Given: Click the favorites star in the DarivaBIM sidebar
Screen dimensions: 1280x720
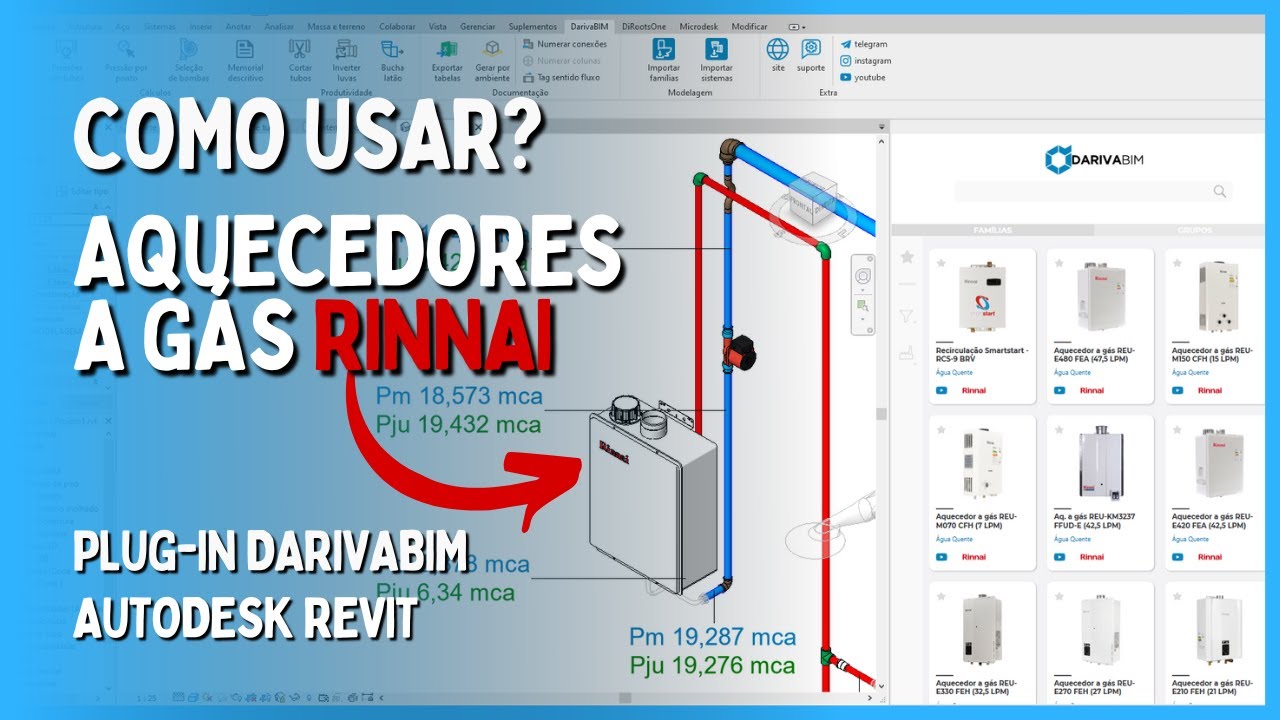Looking at the screenshot, I should click(x=907, y=257).
